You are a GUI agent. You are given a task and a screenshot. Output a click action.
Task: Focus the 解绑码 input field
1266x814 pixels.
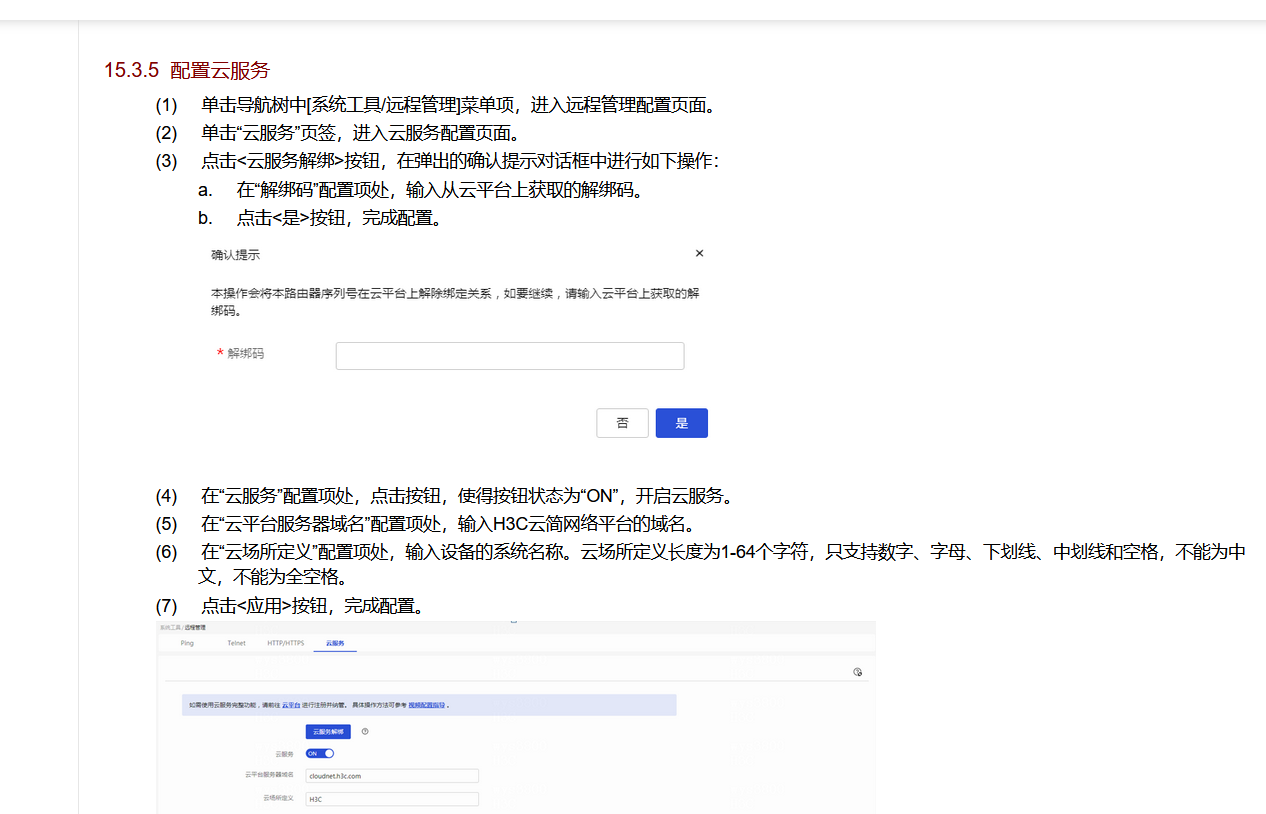coord(510,356)
